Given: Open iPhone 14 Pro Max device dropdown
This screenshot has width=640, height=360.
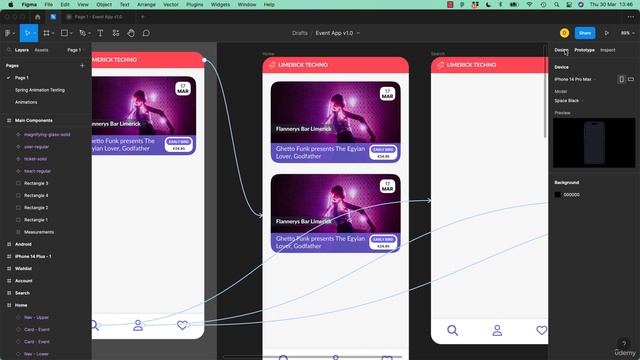Looking at the screenshot, I should (x=575, y=79).
